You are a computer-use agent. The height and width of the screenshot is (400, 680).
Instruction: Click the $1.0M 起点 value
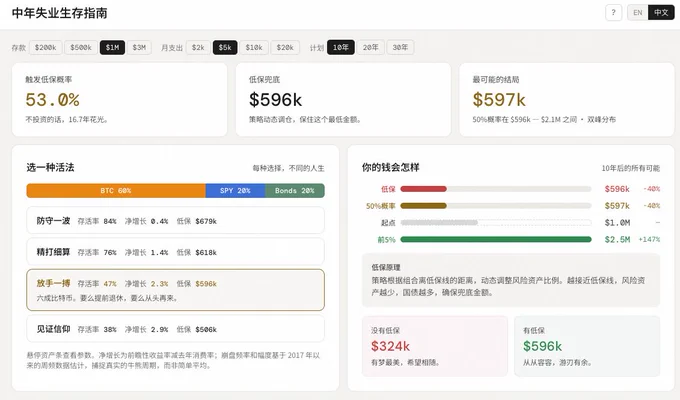point(617,223)
